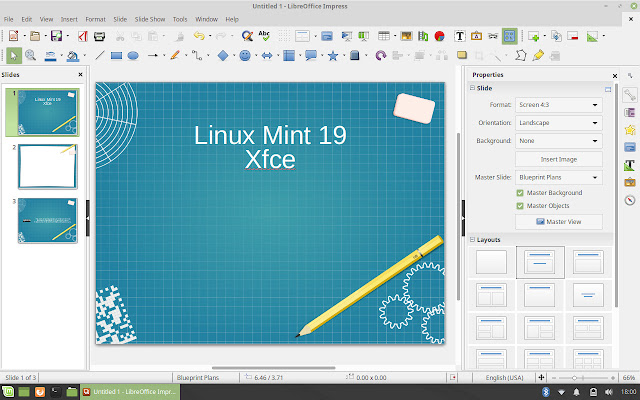
Task: Click the New presentation icon
Action: [x=13, y=36]
